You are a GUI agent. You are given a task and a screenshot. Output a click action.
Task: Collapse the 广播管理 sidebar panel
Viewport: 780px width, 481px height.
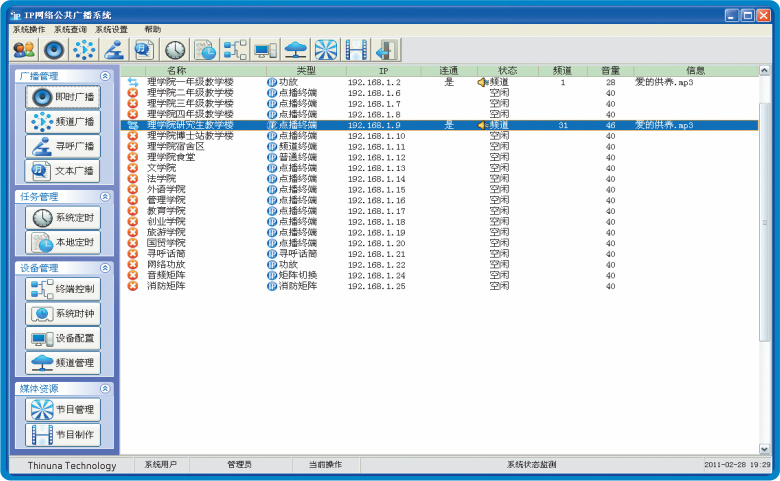pos(104,76)
